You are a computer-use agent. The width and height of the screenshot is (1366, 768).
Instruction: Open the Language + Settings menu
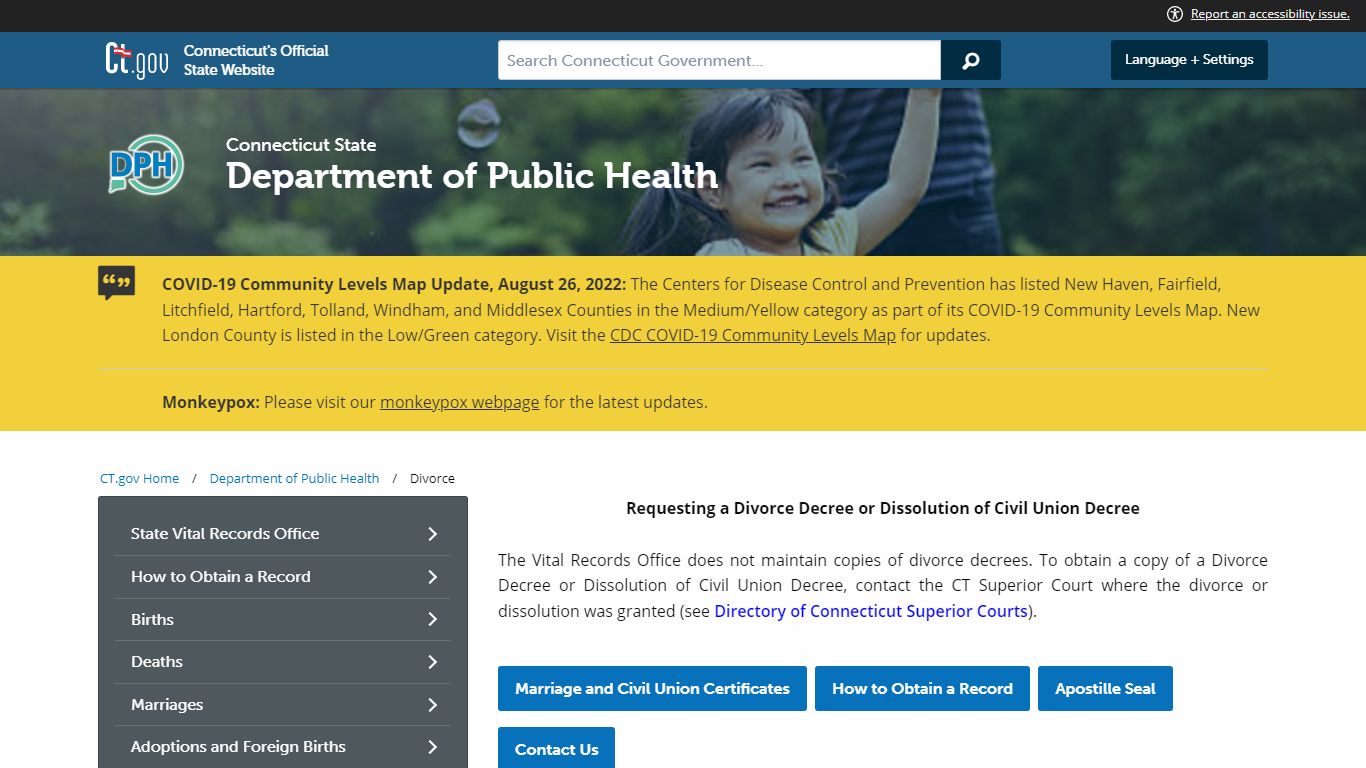click(1189, 60)
